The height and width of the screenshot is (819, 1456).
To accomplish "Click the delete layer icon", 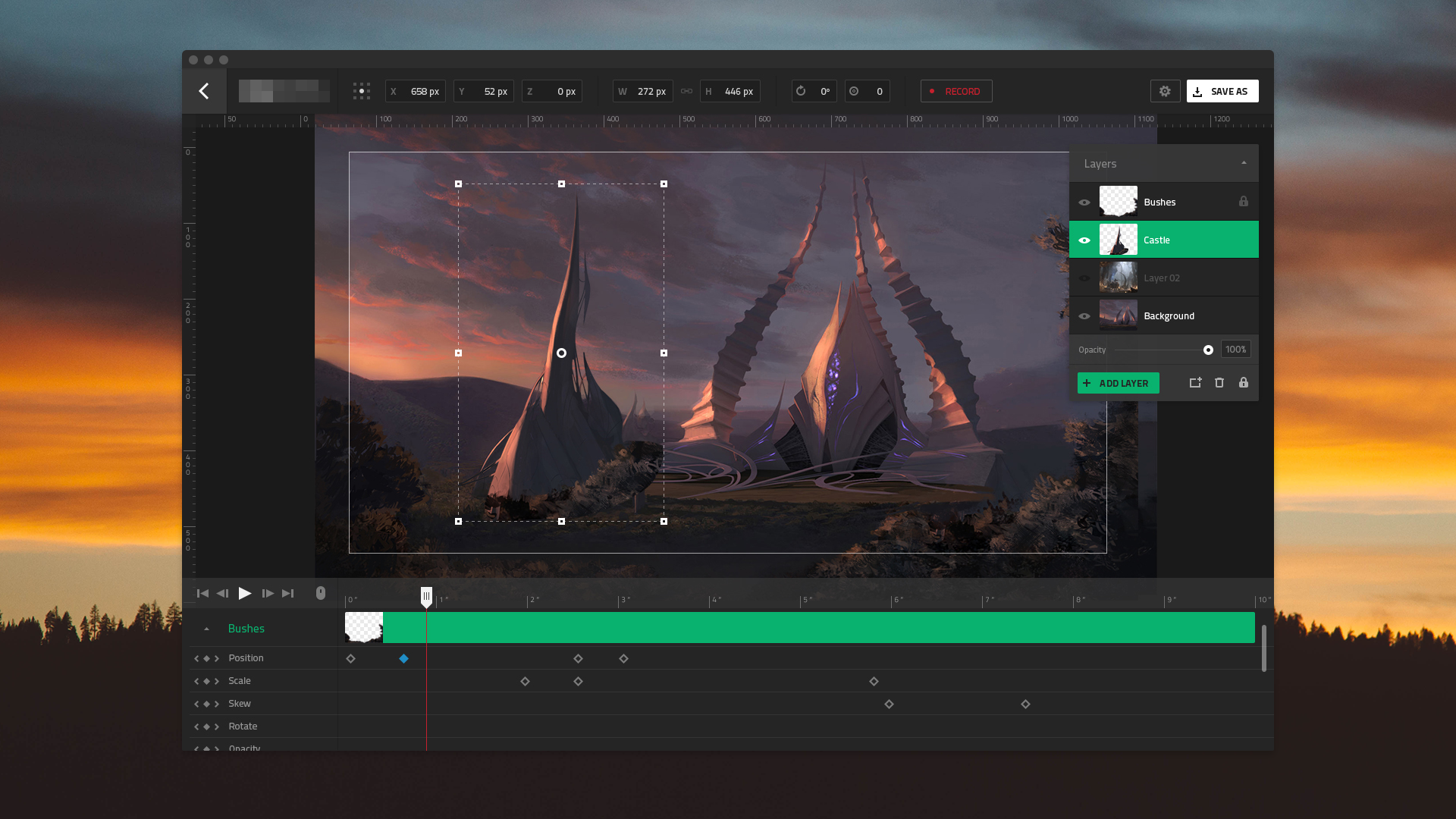I will coord(1219,384).
